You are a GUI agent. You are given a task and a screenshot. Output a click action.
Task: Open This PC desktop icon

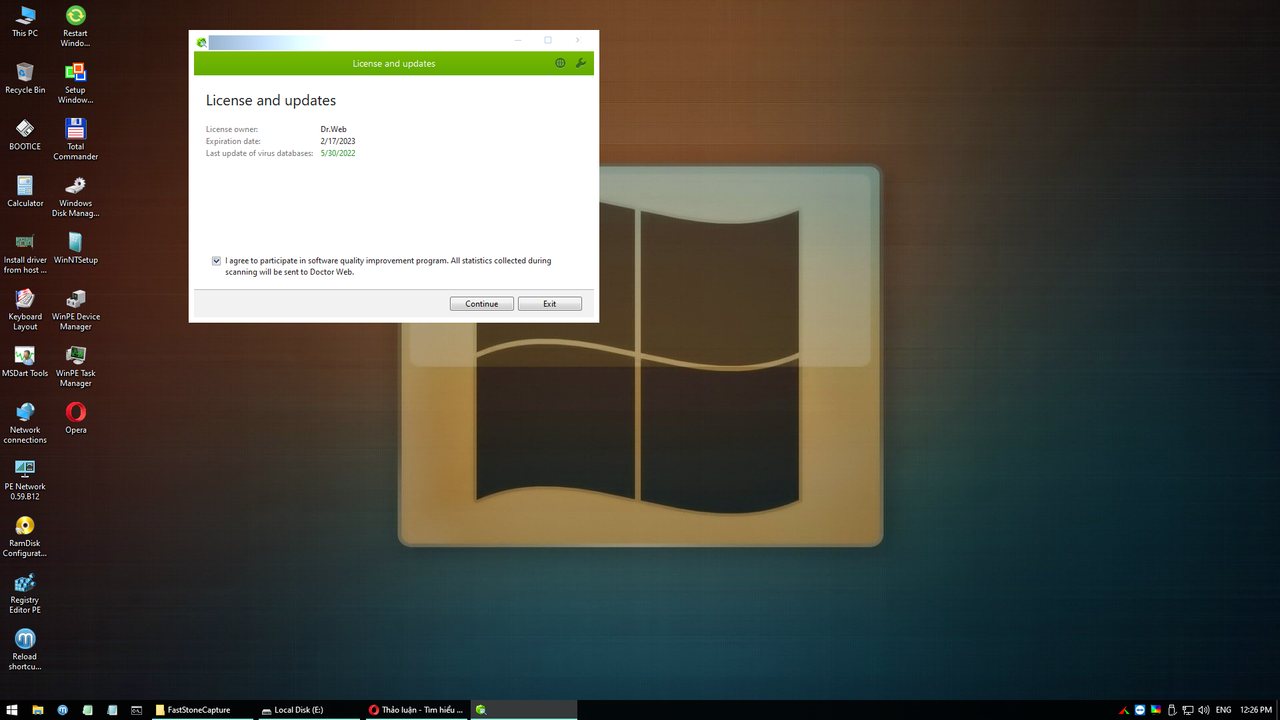pyautogui.click(x=25, y=21)
